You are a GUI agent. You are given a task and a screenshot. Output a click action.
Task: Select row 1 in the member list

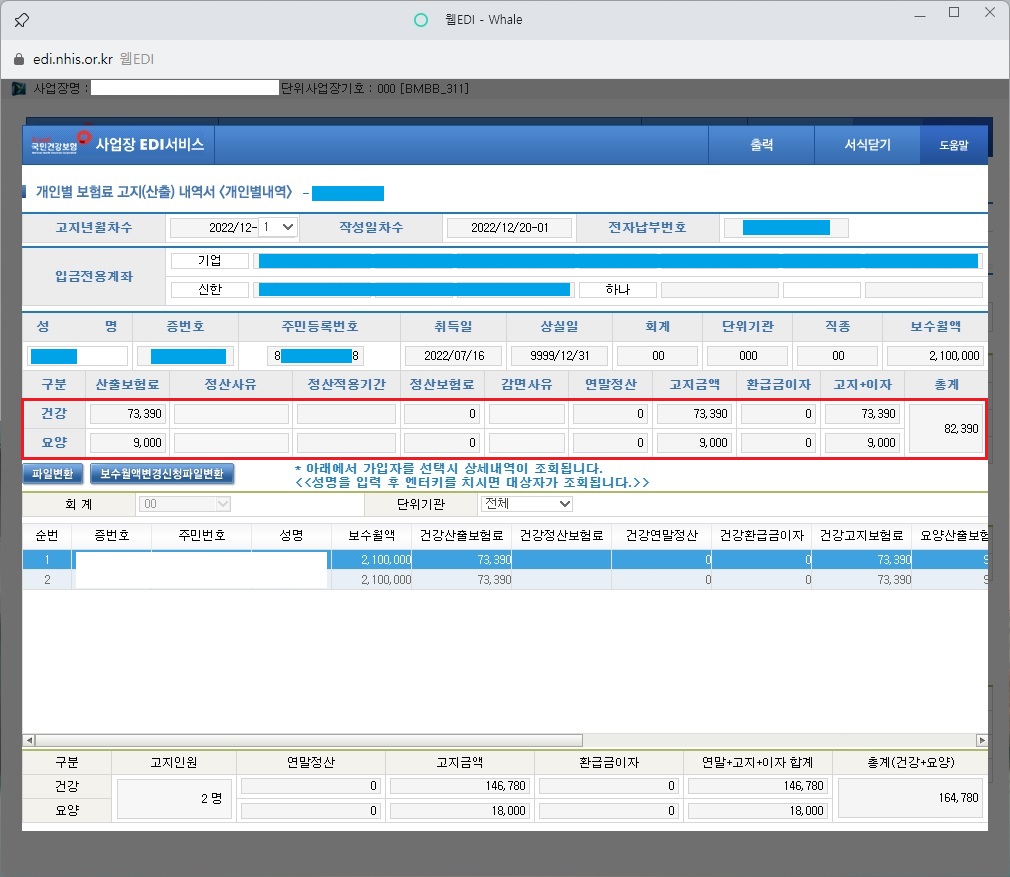click(505, 560)
